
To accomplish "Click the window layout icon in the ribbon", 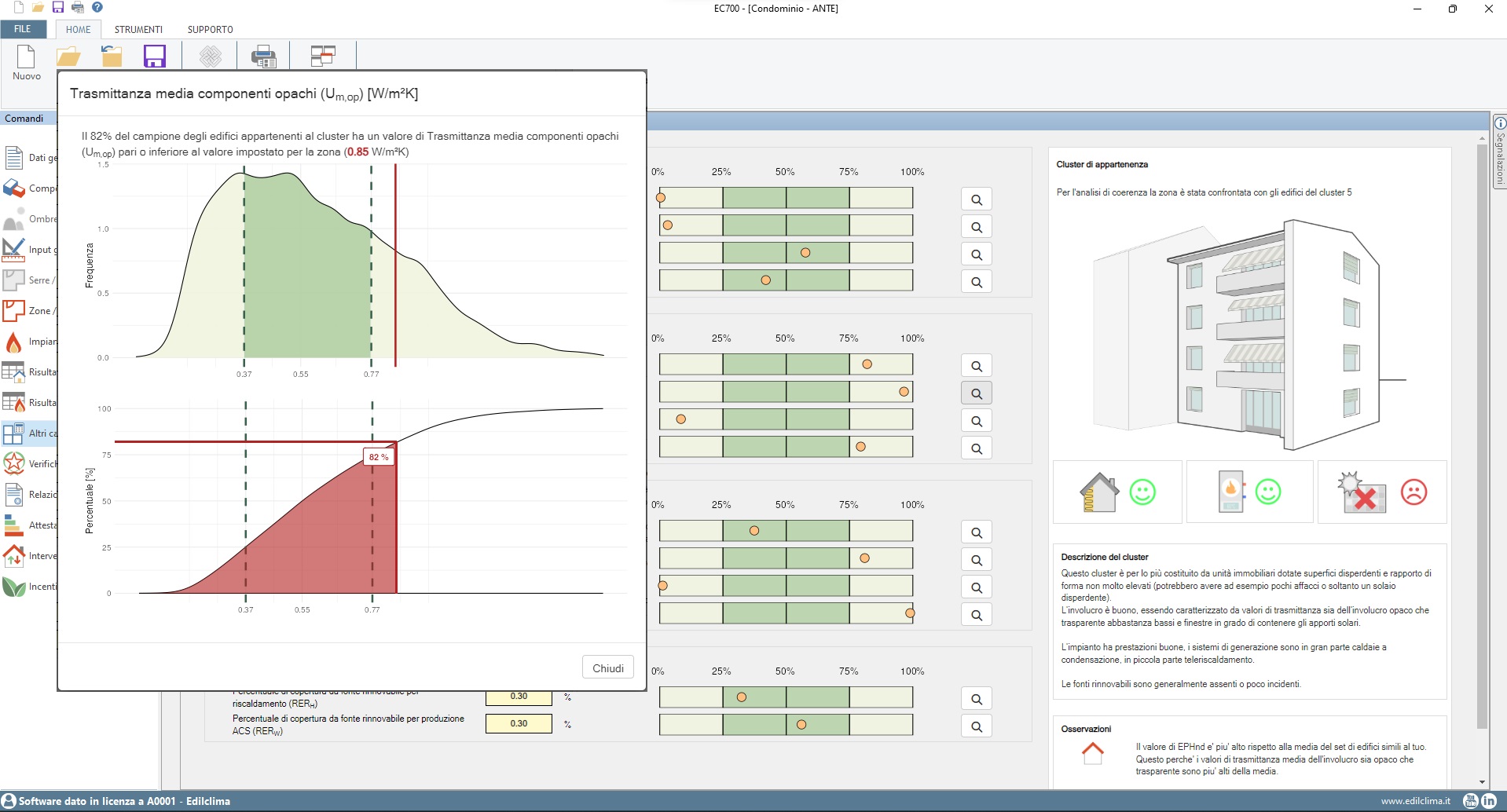I will [323, 56].
